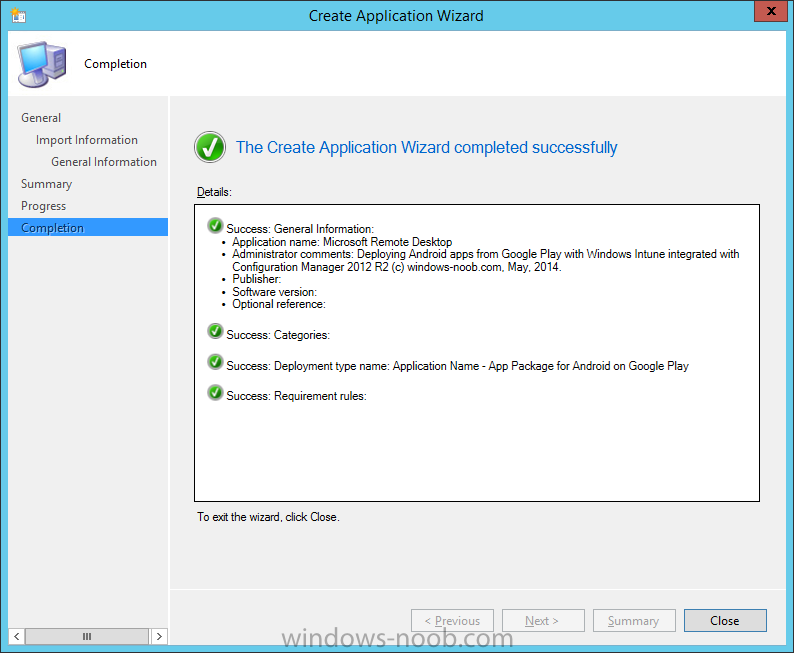
Task: Click checkmark icon beside Success: Categories
Action: tap(215, 332)
